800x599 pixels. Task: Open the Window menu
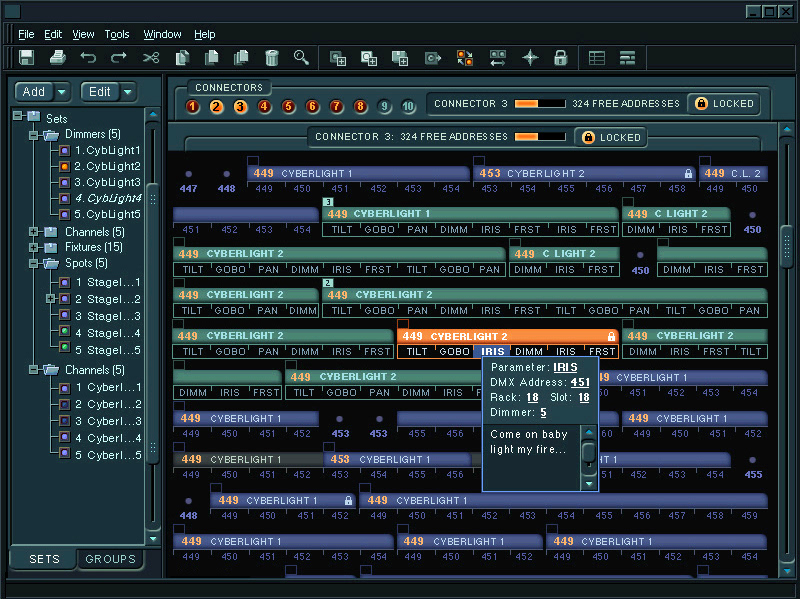[162, 34]
